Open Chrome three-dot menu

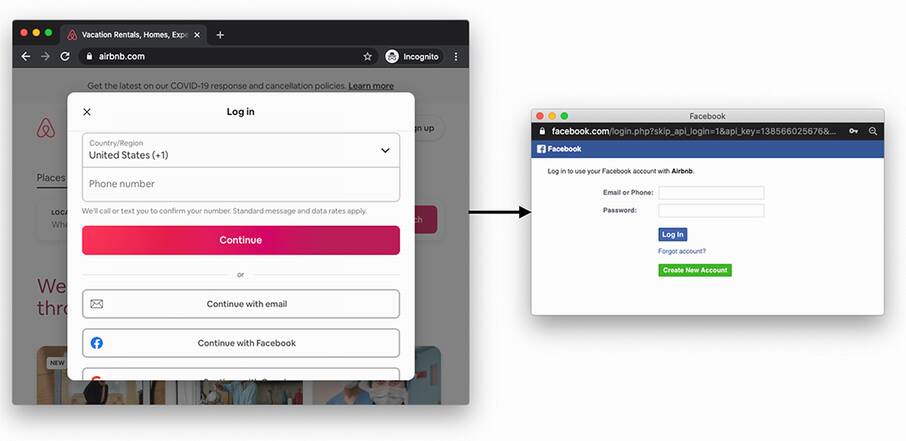click(x=456, y=57)
